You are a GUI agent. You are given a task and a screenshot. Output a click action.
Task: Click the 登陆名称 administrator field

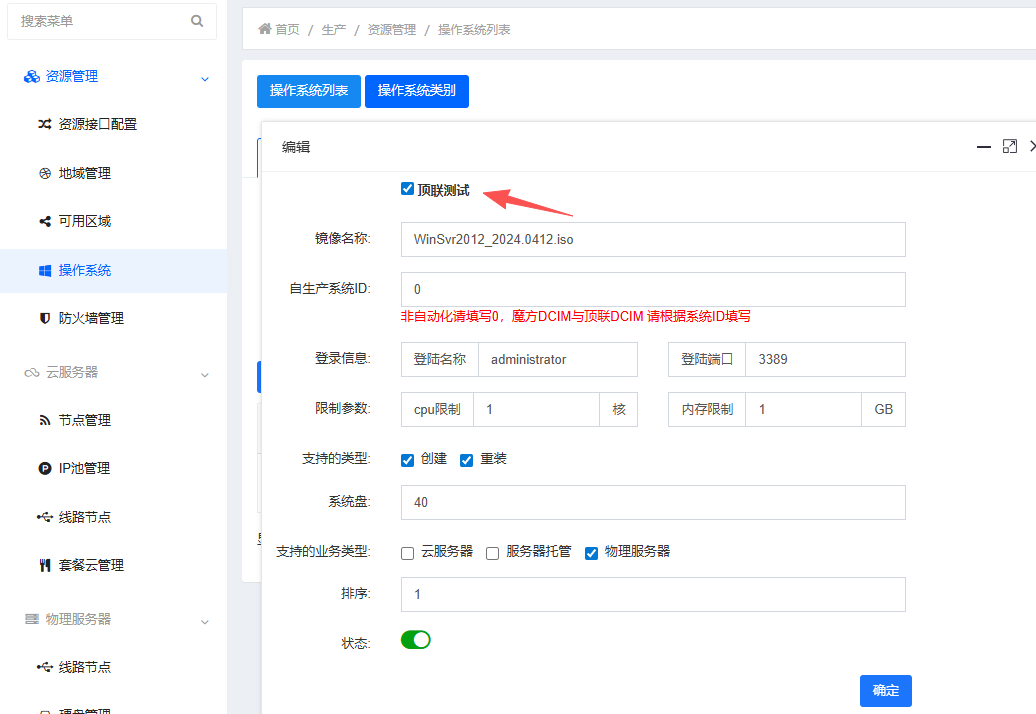click(x=558, y=359)
